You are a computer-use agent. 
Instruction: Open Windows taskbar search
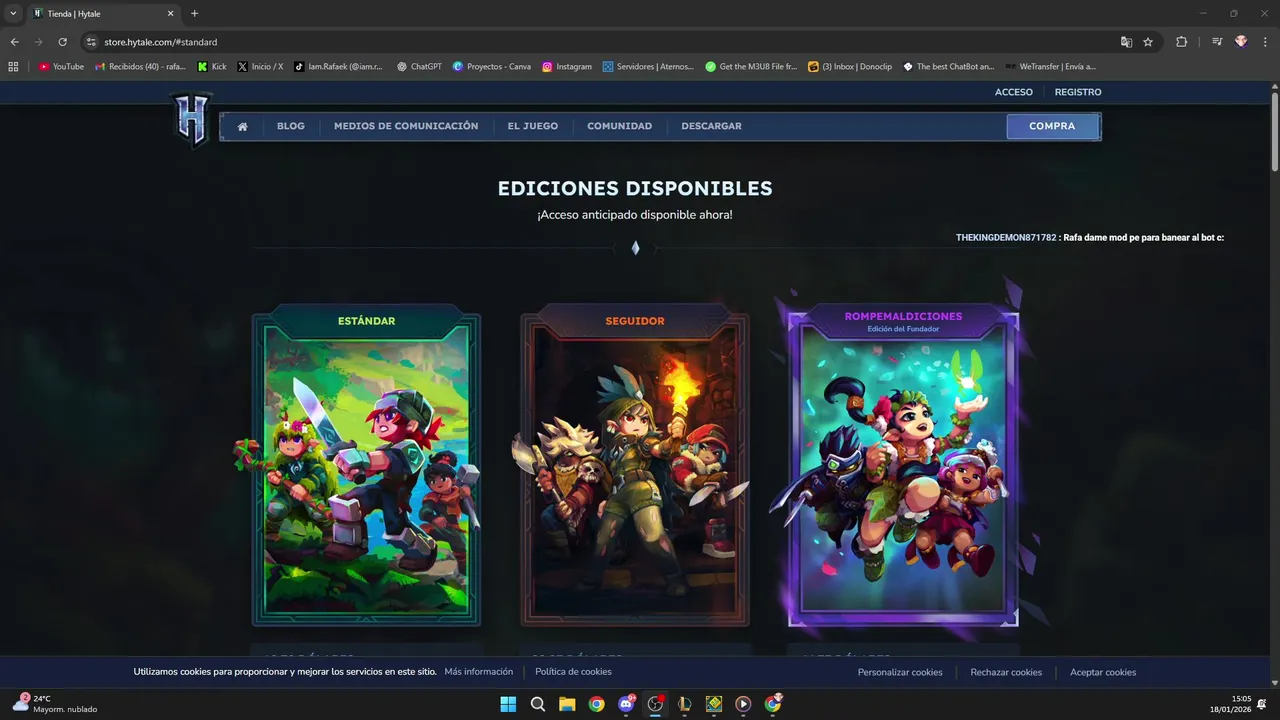click(537, 704)
